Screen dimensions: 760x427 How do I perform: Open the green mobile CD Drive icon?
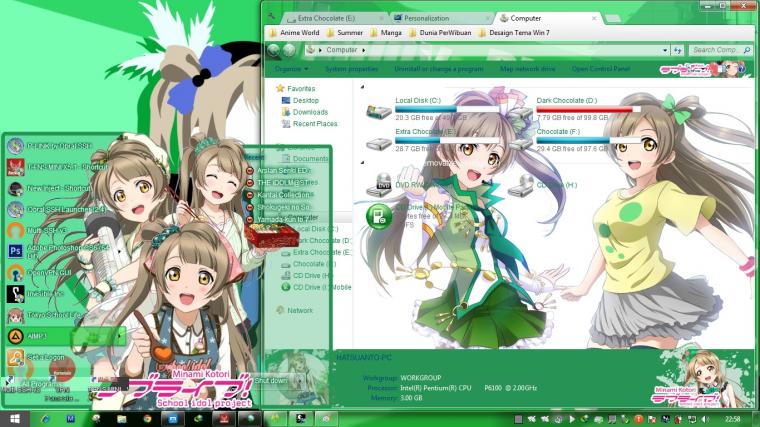point(379,216)
